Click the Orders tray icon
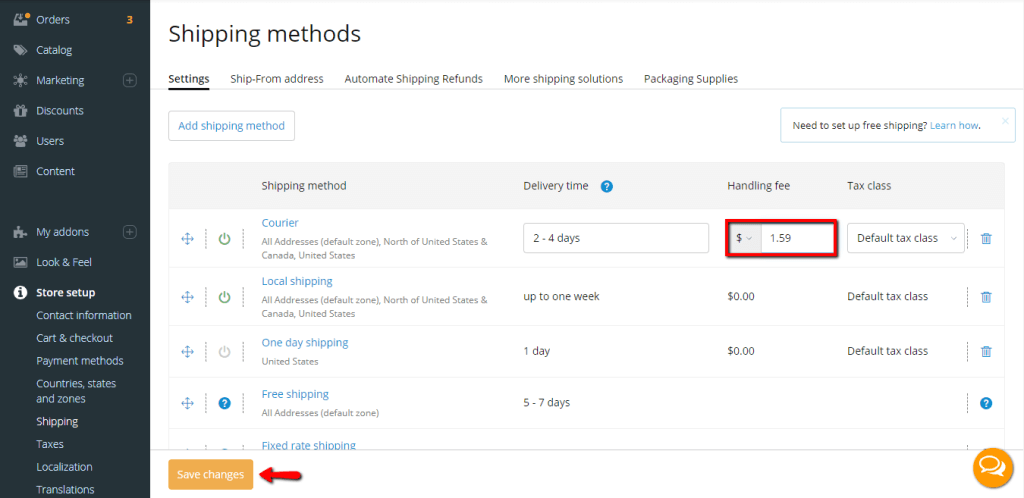Screen dimensions: 1024x498 click(21, 20)
